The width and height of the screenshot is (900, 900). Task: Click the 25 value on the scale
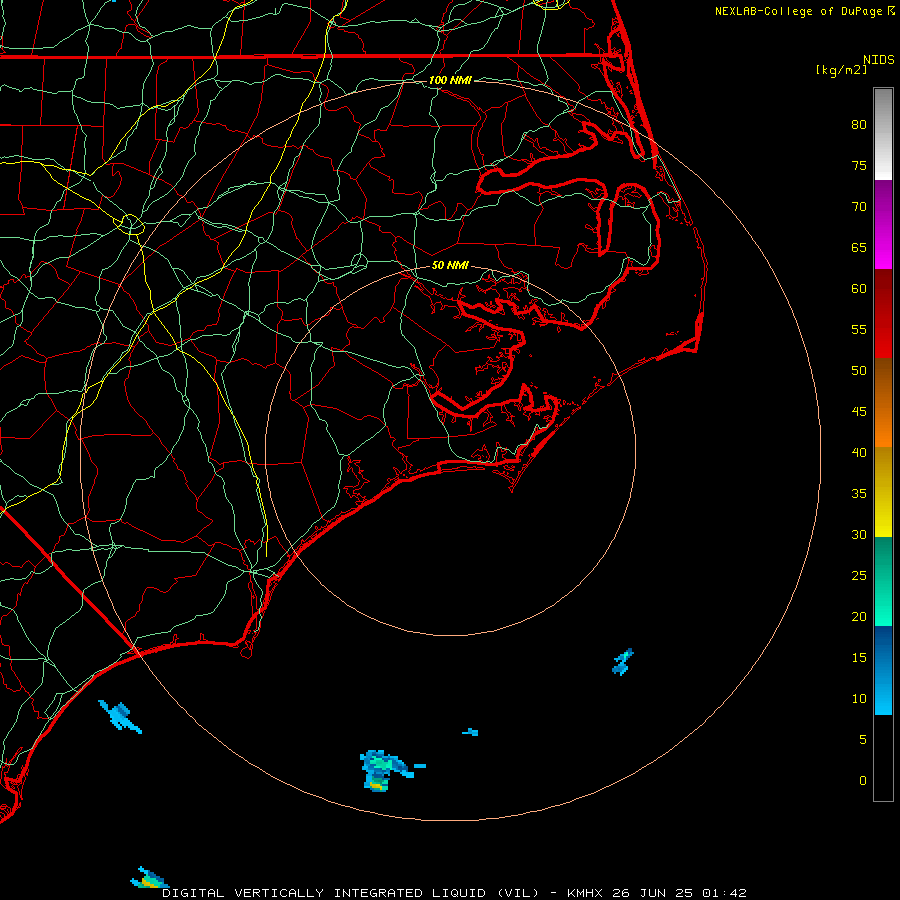[x=859, y=576]
